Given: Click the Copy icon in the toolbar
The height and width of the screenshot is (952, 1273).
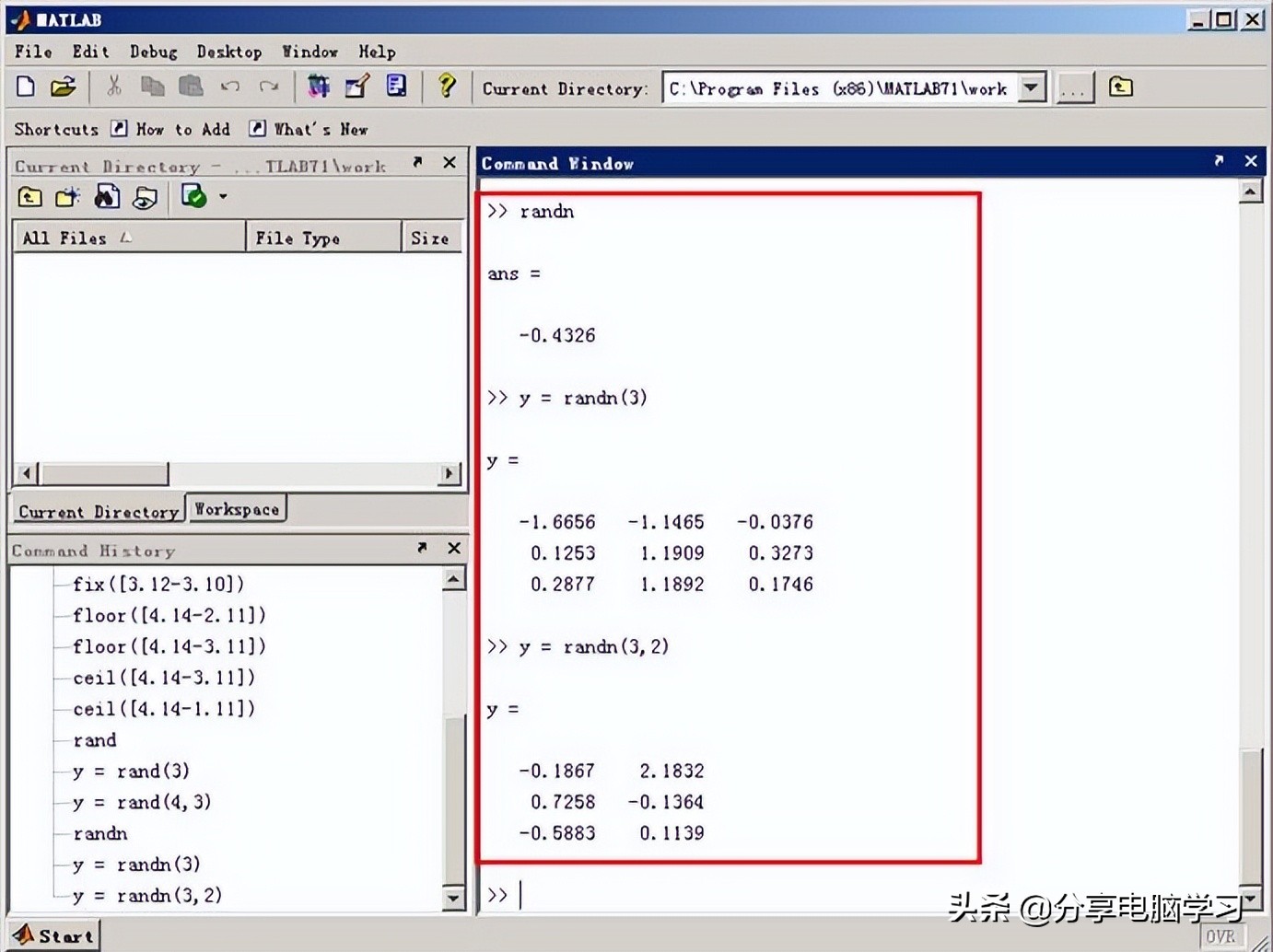Looking at the screenshot, I should pyautogui.click(x=152, y=87).
